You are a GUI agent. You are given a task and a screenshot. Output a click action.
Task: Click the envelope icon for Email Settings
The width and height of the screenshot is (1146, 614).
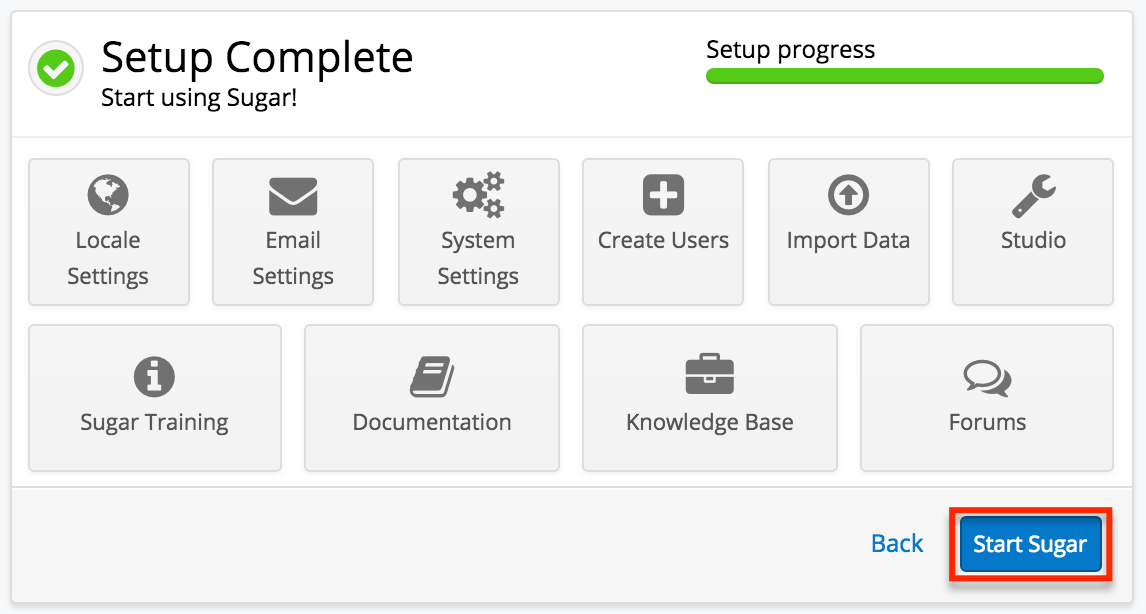click(x=293, y=196)
